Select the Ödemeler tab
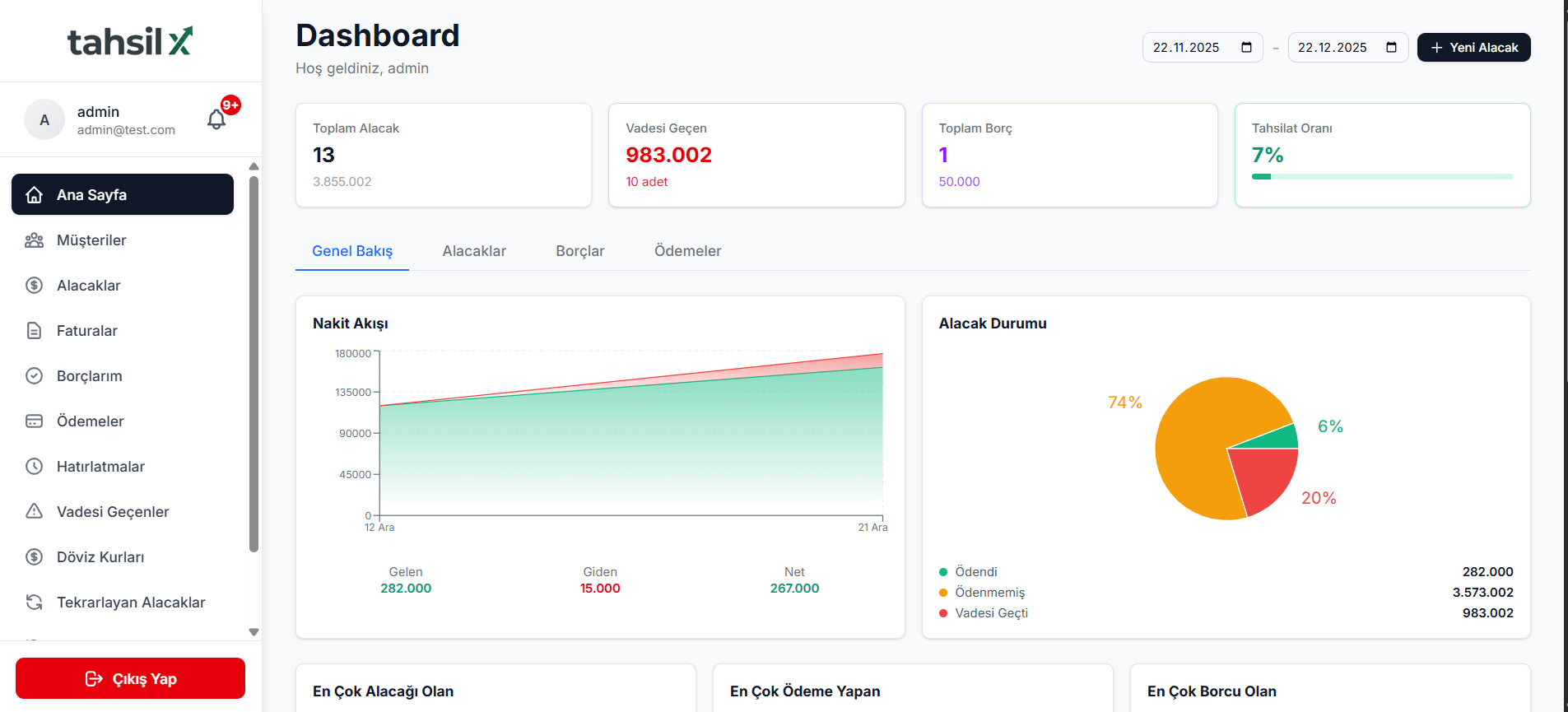This screenshot has width=1568, height=712. (687, 251)
